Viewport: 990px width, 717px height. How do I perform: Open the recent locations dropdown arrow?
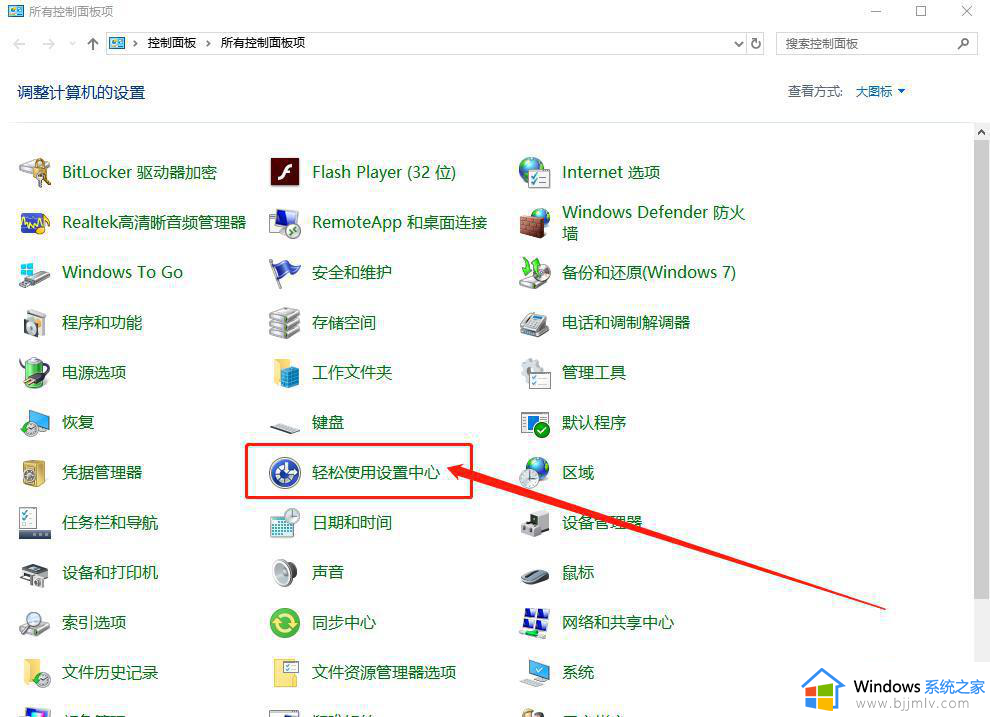tap(72, 44)
